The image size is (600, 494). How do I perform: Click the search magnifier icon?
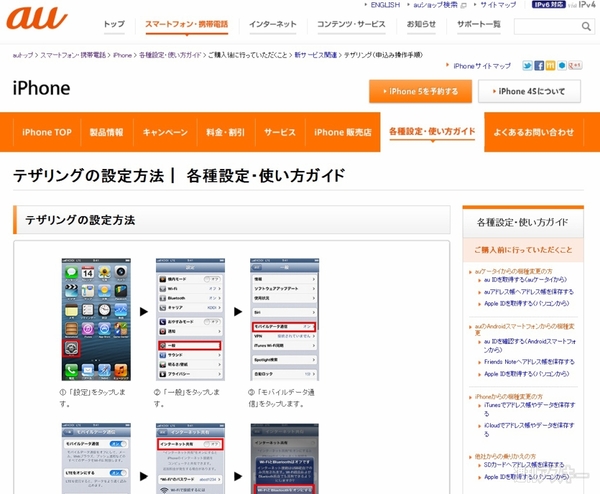click(x=586, y=26)
